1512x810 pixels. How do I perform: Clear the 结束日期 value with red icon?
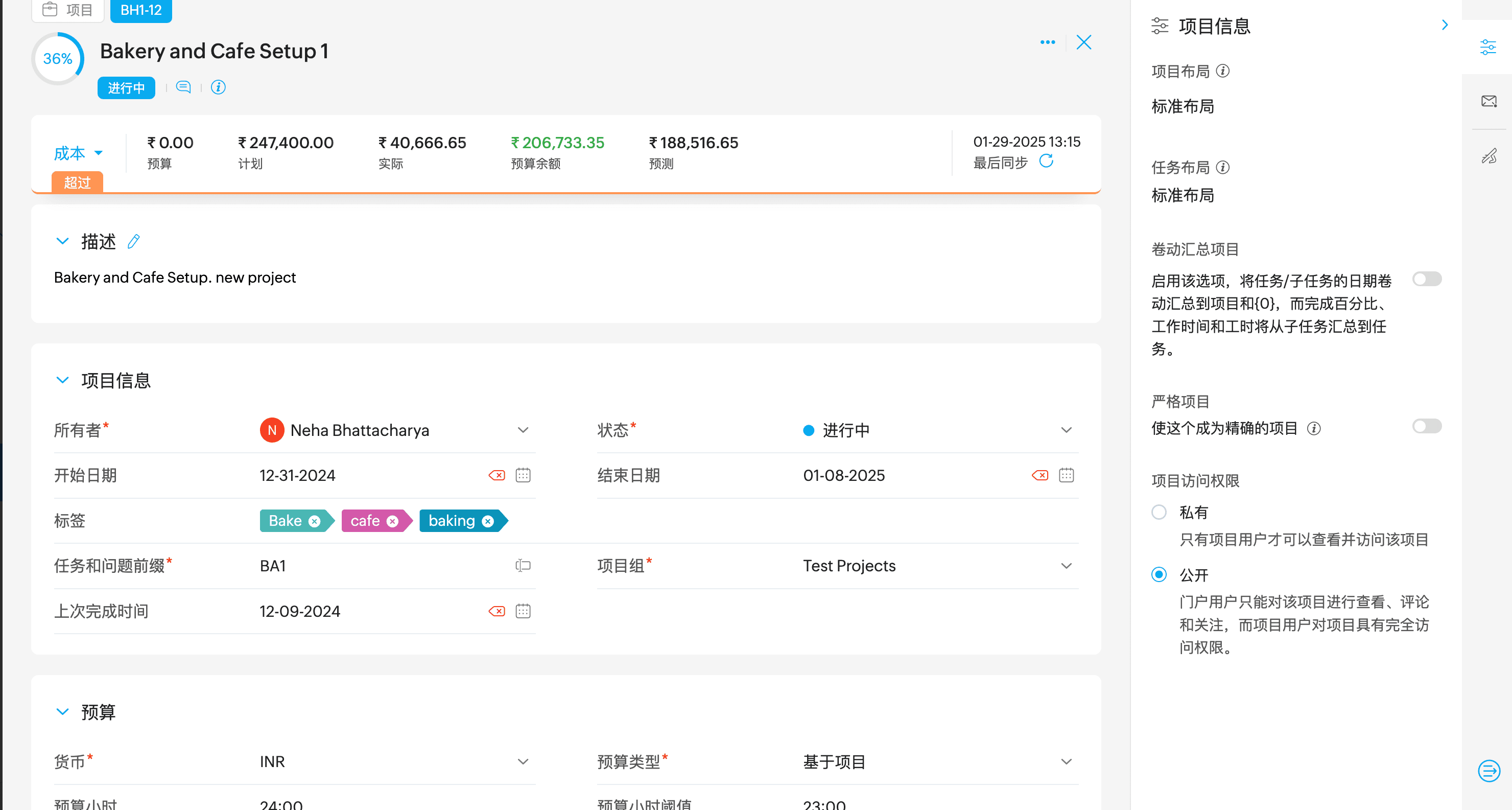(1039, 475)
